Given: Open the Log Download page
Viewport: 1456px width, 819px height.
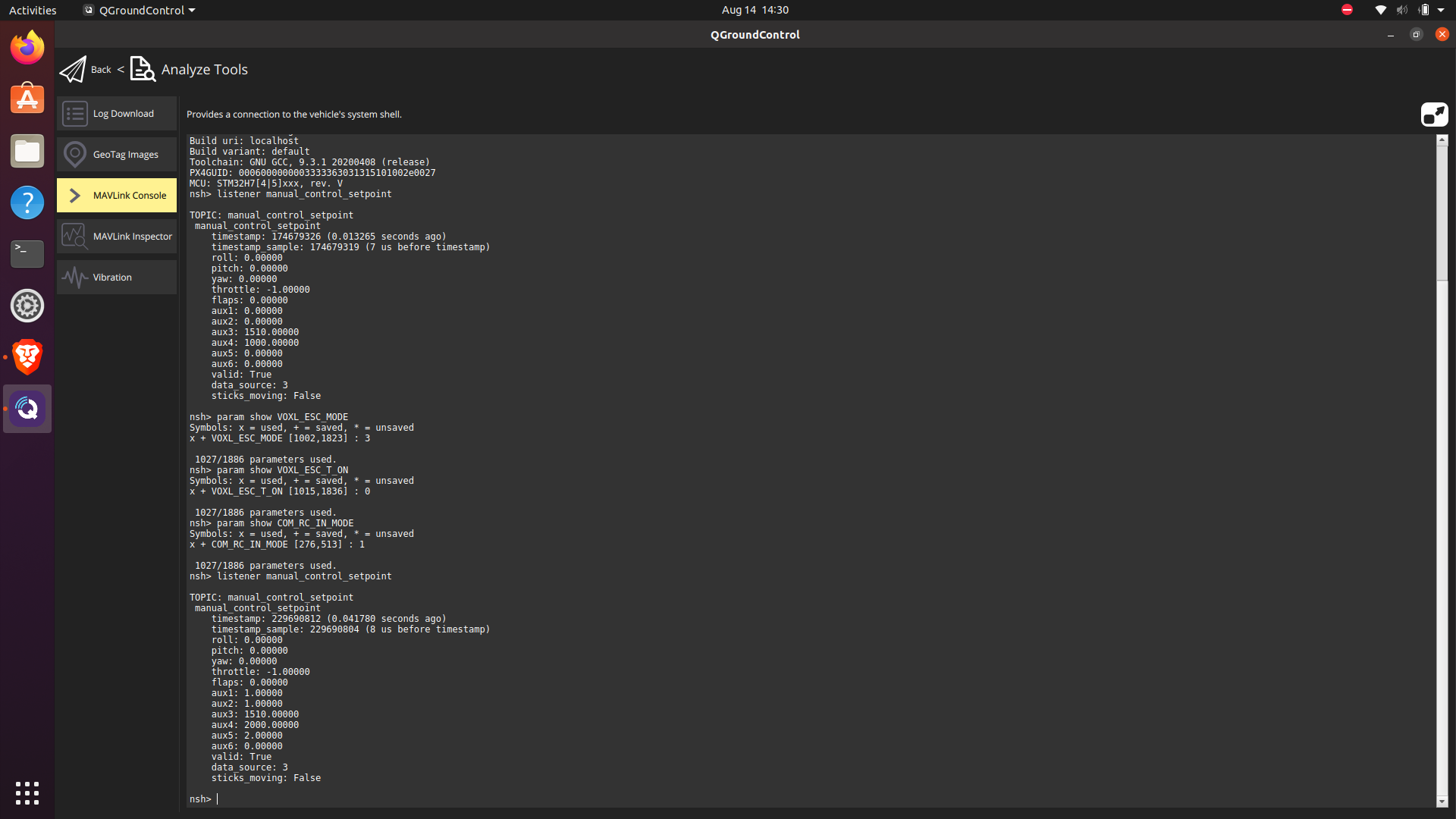Looking at the screenshot, I should [117, 114].
